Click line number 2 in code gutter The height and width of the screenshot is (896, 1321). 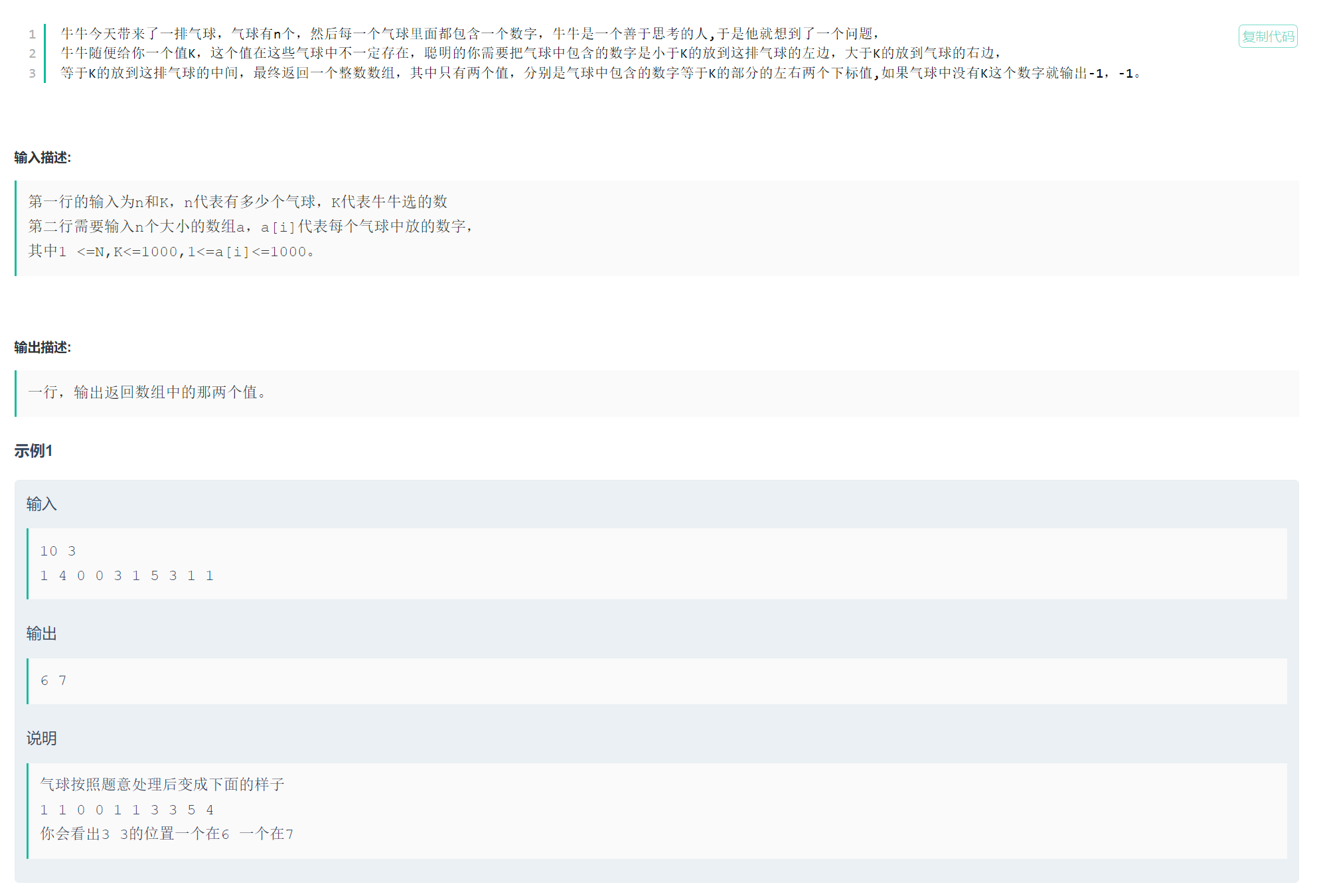[x=32, y=53]
